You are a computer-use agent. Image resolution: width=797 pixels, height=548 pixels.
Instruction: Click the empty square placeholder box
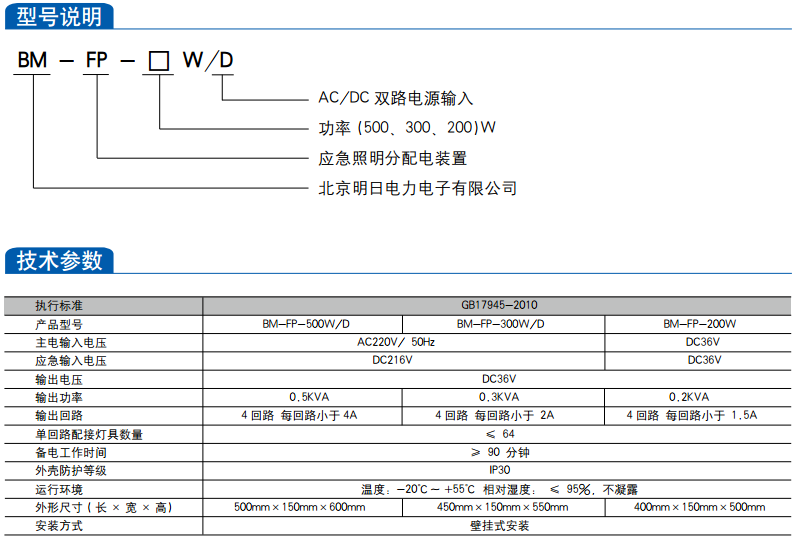click(159, 61)
